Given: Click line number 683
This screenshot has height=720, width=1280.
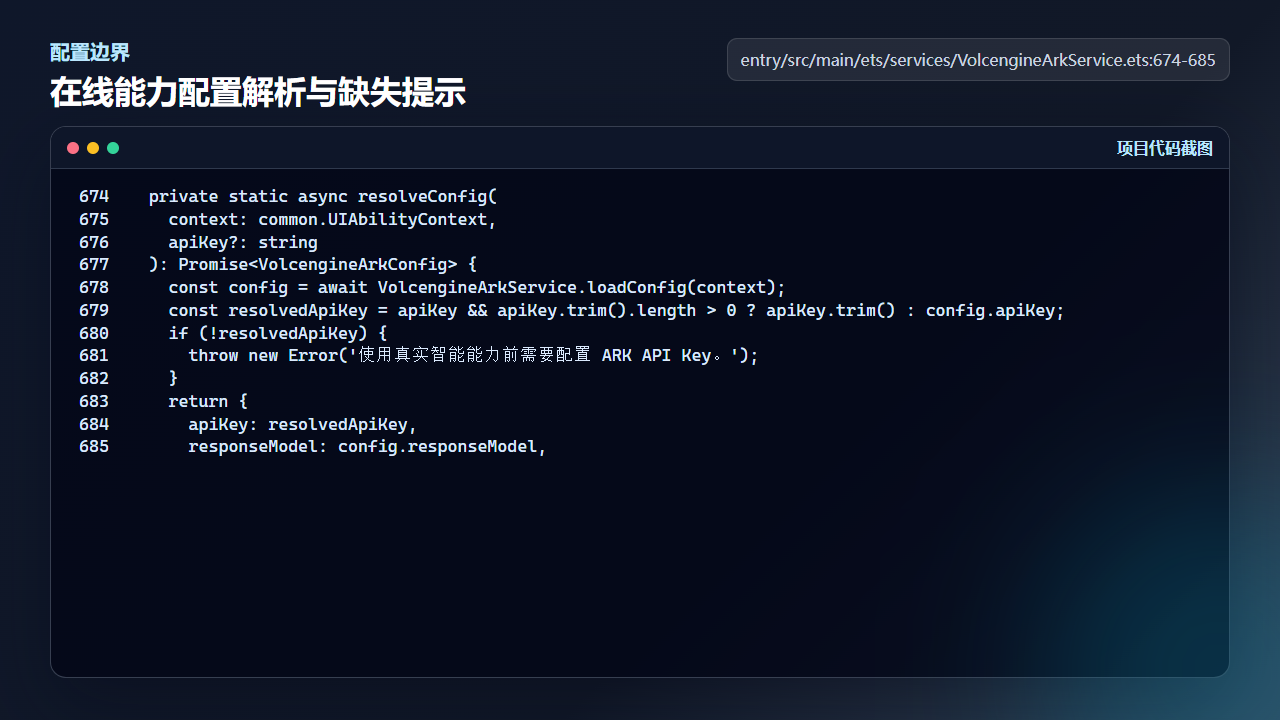Looking at the screenshot, I should 94,401.
